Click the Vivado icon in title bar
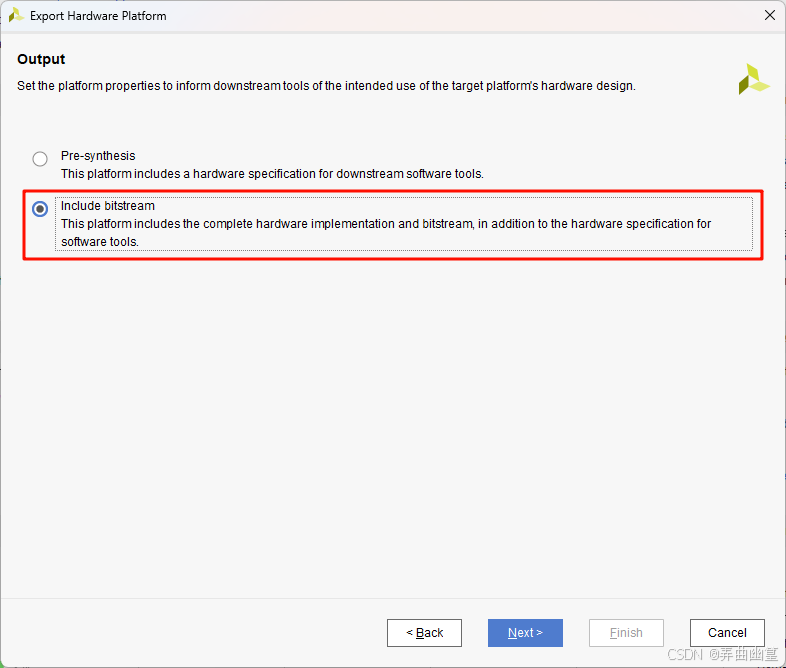 (16, 16)
